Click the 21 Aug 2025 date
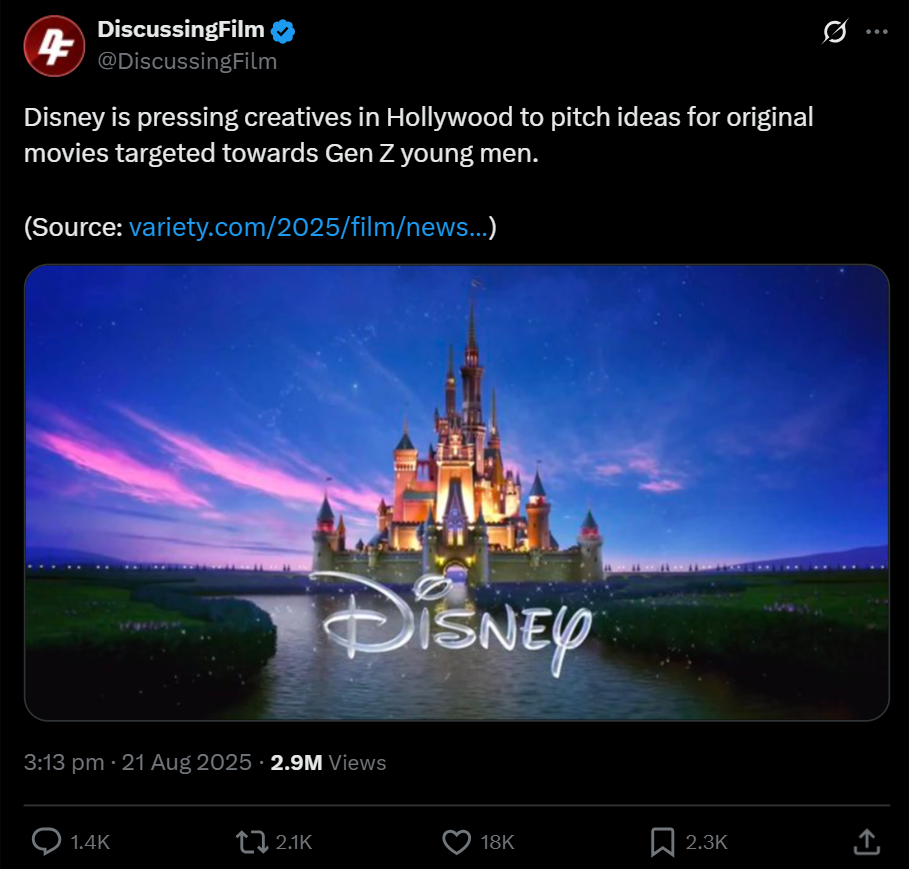 187,762
